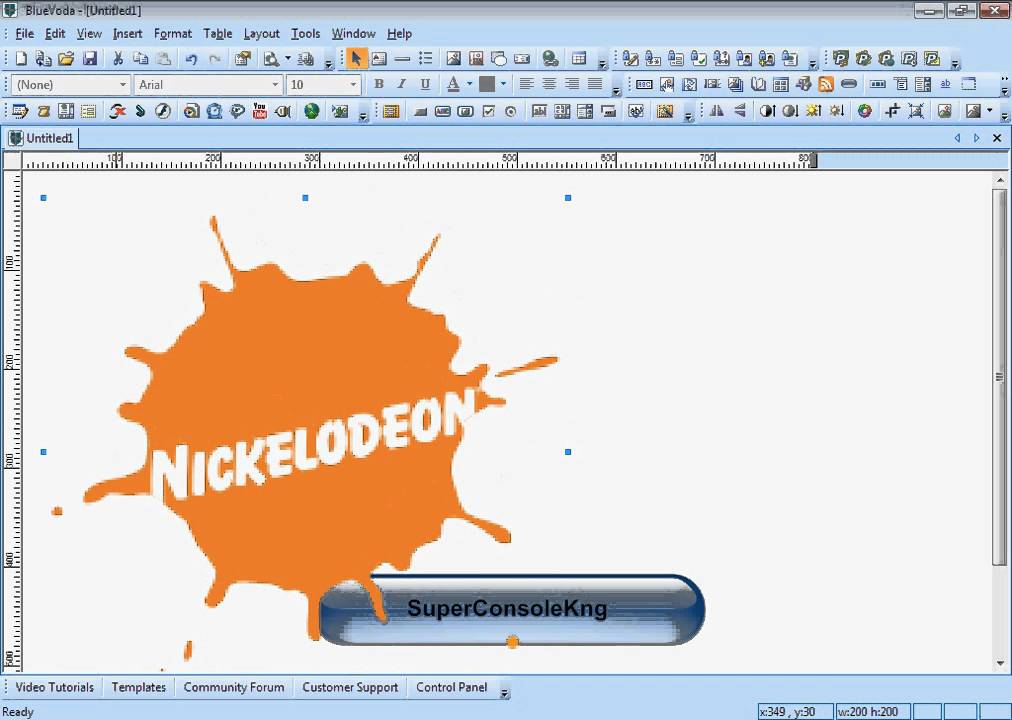Expand the bottom links bar overflow arrow
Screen dimensions: 1012x720
pos(505,694)
